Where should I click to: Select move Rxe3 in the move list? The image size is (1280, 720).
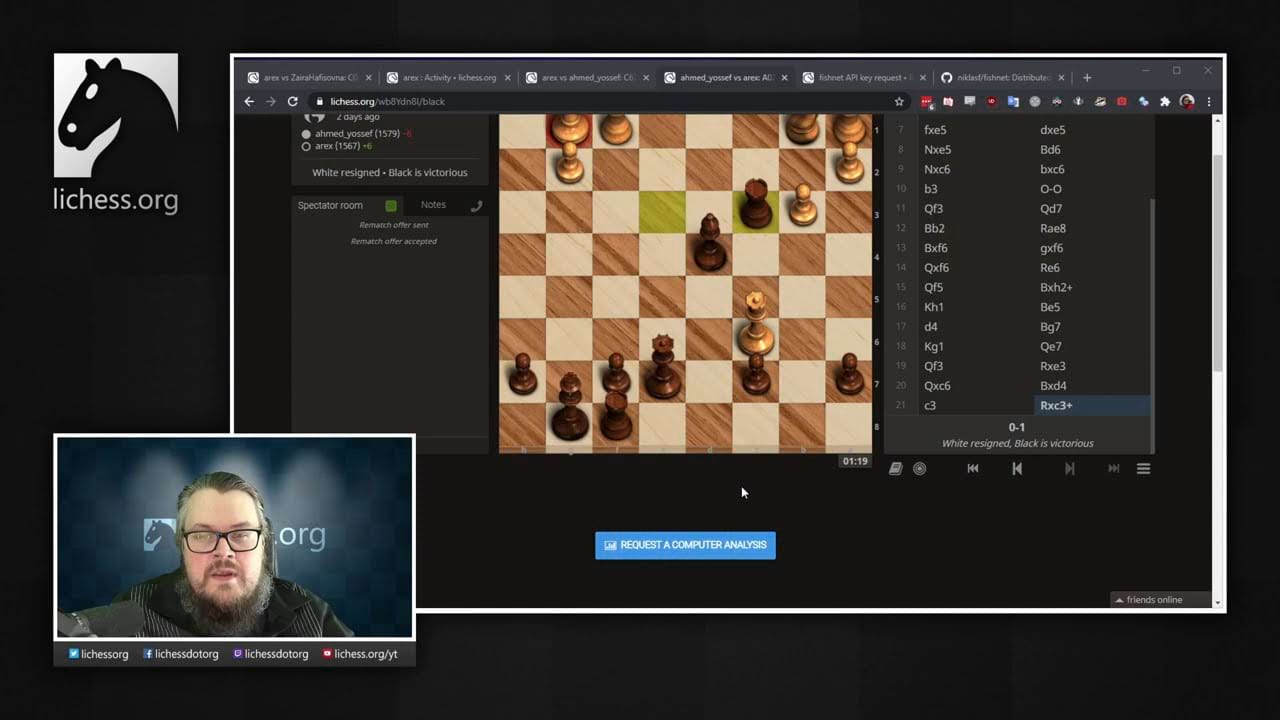point(1052,366)
